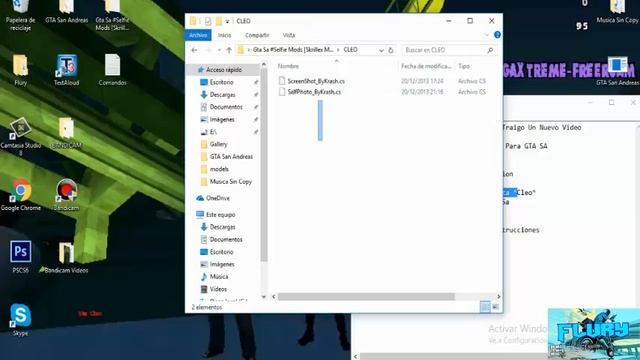The width and height of the screenshot is (640, 360).
Task: Open the Vista ribbon tab
Action: 289,35
